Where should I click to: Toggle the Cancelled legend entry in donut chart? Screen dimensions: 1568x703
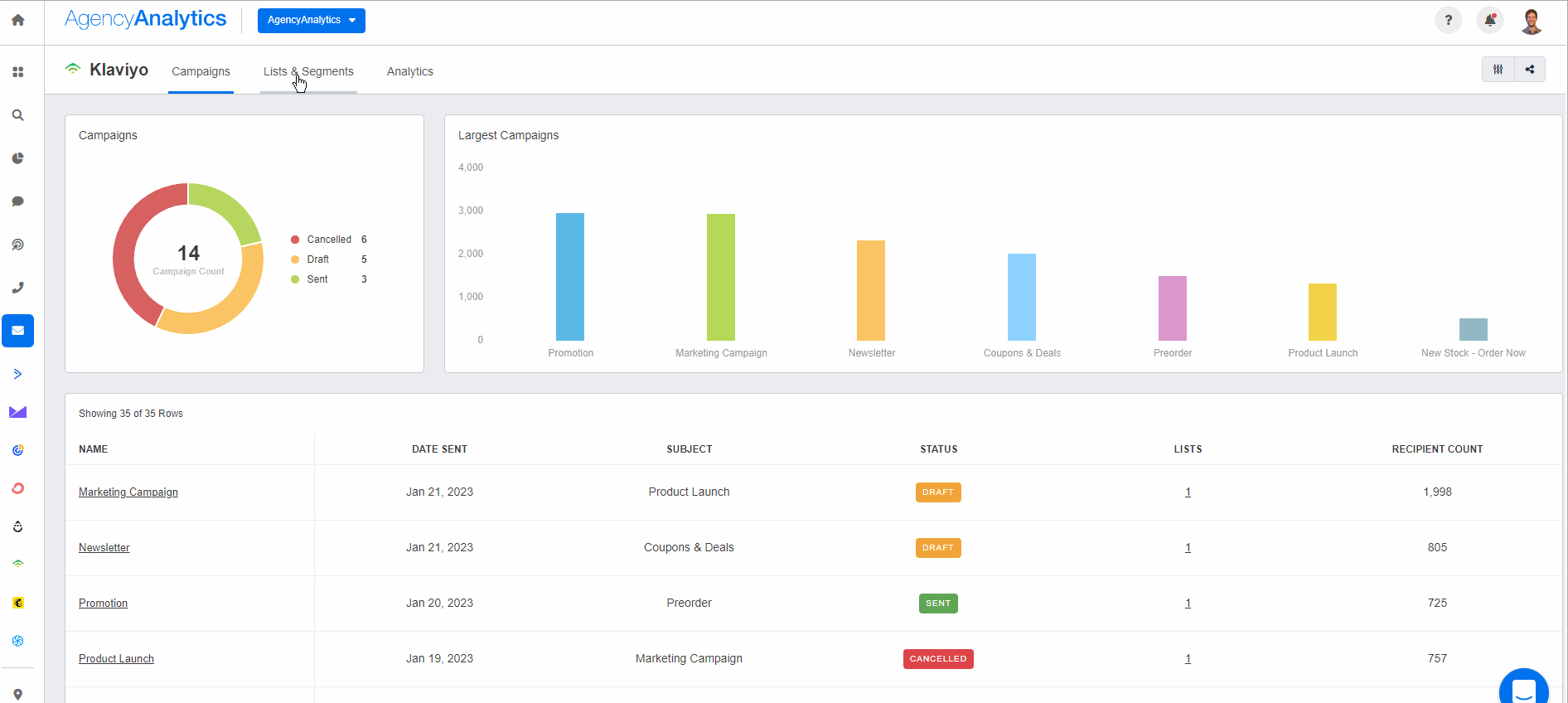click(x=328, y=240)
